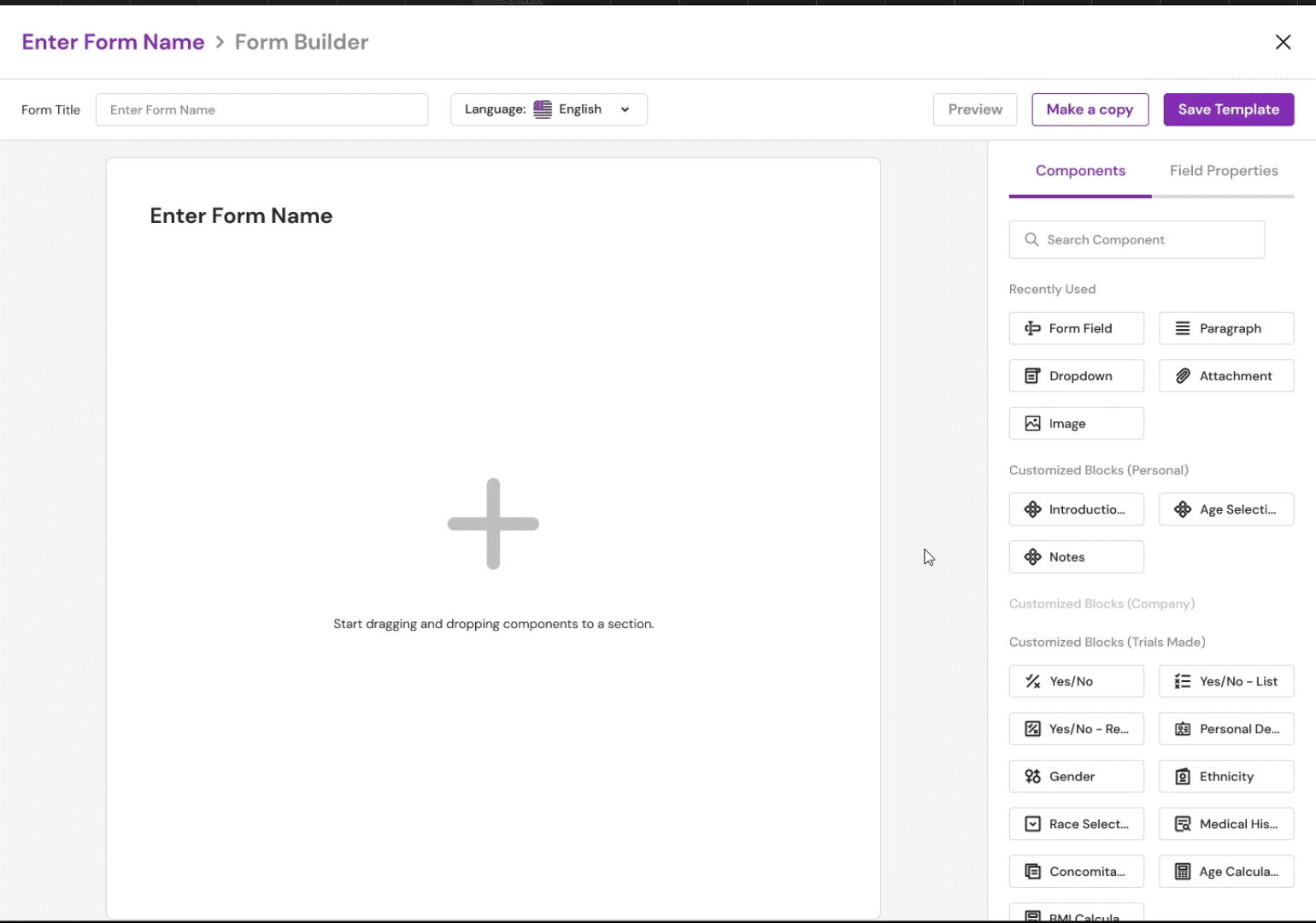
Task: Click the drag and drop hint text
Action: (493, 624)
